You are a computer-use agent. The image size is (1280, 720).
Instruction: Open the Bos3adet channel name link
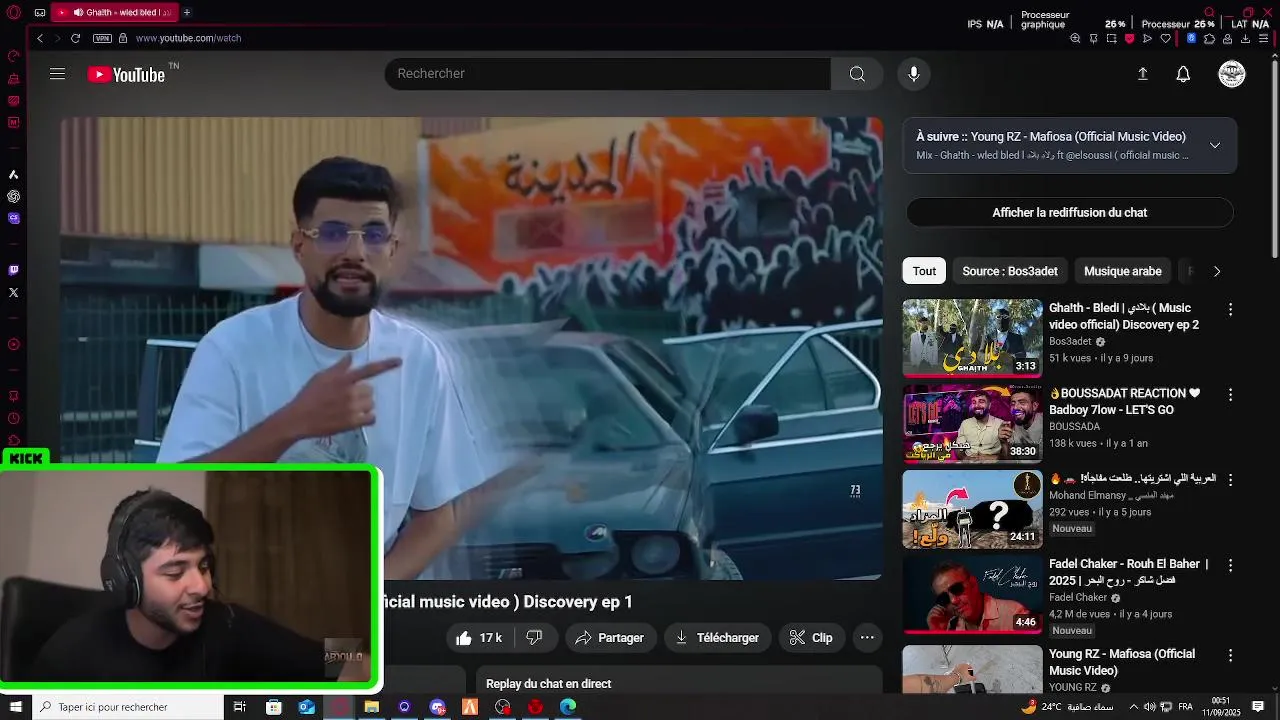1070,341
